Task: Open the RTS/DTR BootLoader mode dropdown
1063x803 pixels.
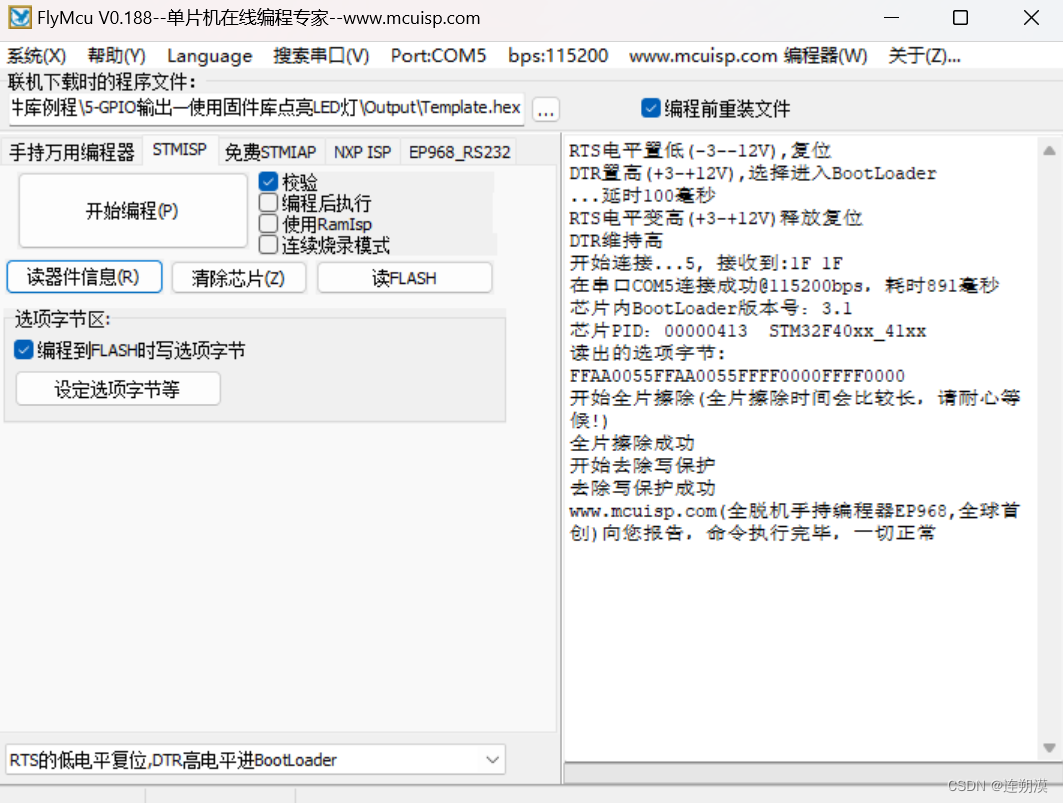Action: point(491,760)
